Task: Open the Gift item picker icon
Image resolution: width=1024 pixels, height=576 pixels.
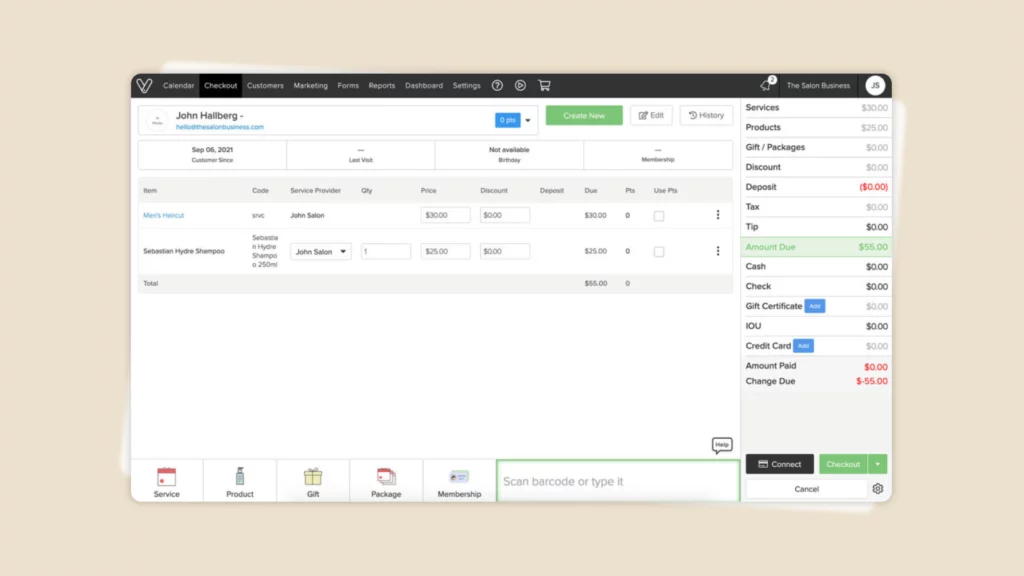Action: click(313, 480)
